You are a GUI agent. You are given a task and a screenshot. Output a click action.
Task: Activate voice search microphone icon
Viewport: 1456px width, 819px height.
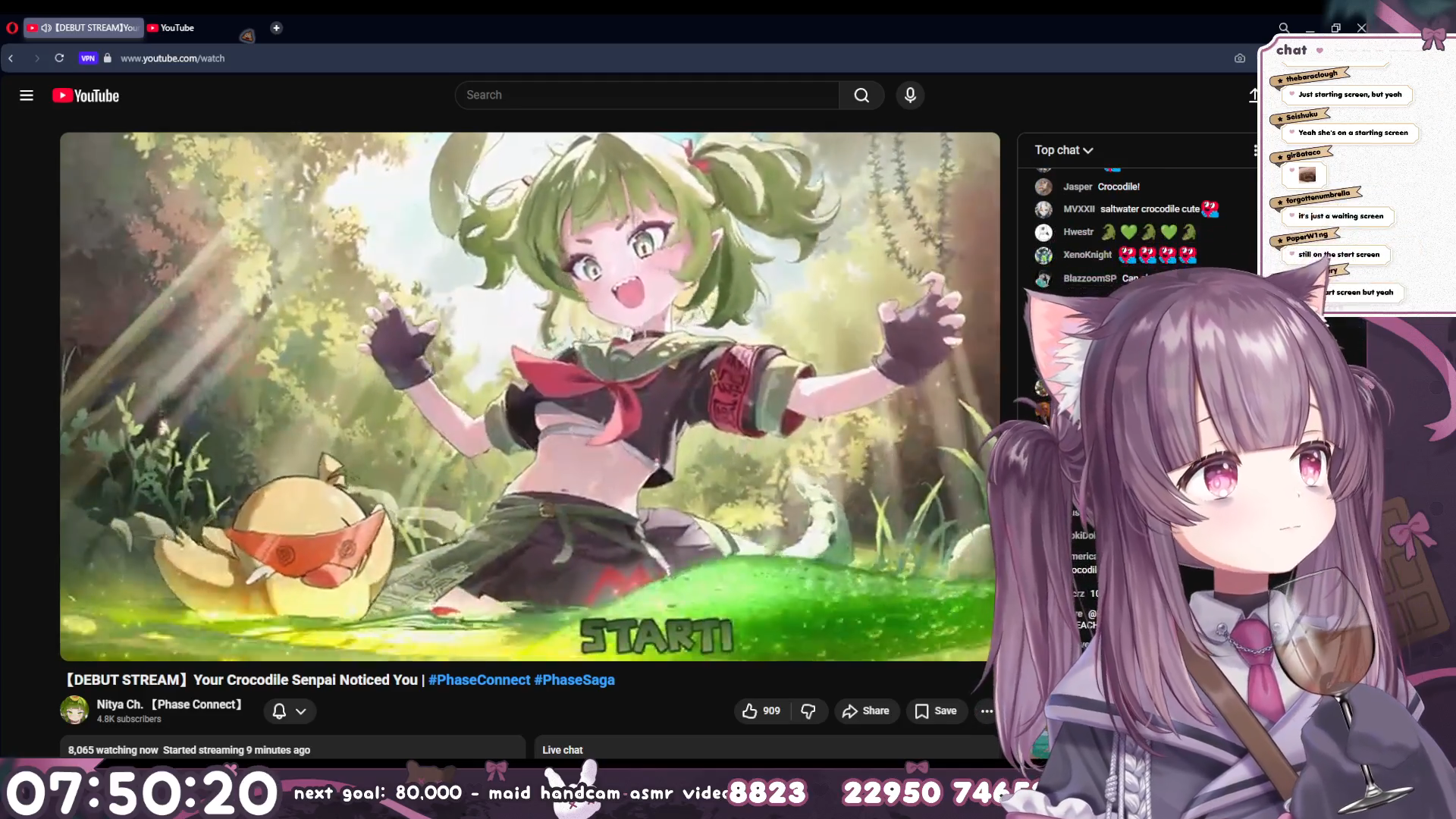tap(910, 96)
